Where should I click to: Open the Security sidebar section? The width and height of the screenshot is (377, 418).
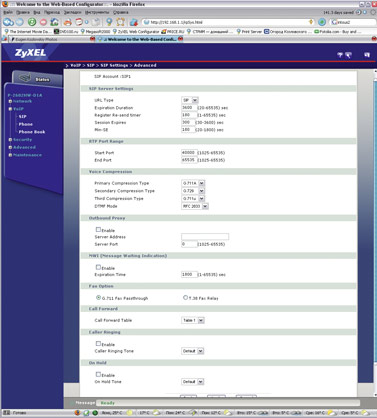(22, 139)
